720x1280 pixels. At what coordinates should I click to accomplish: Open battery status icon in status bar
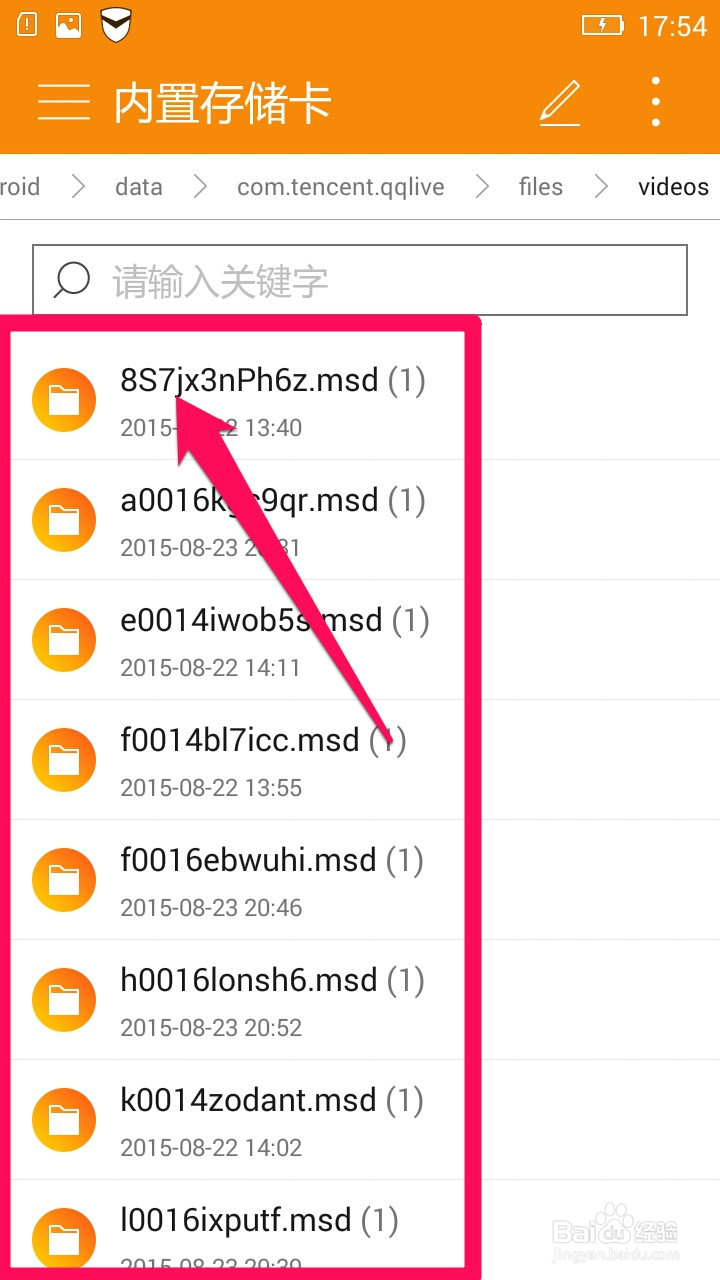click(602, 25)
